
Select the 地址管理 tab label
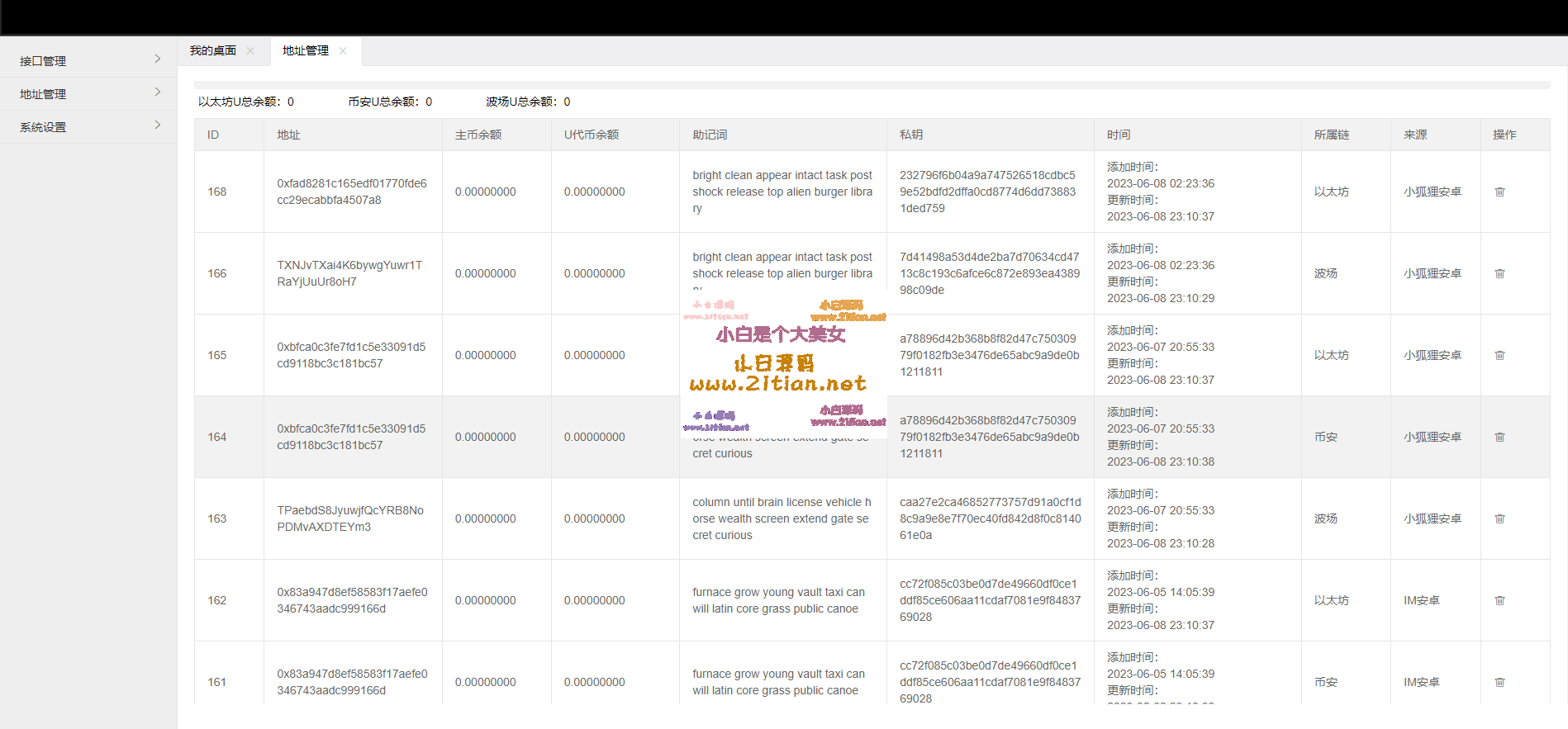[306, 51]
